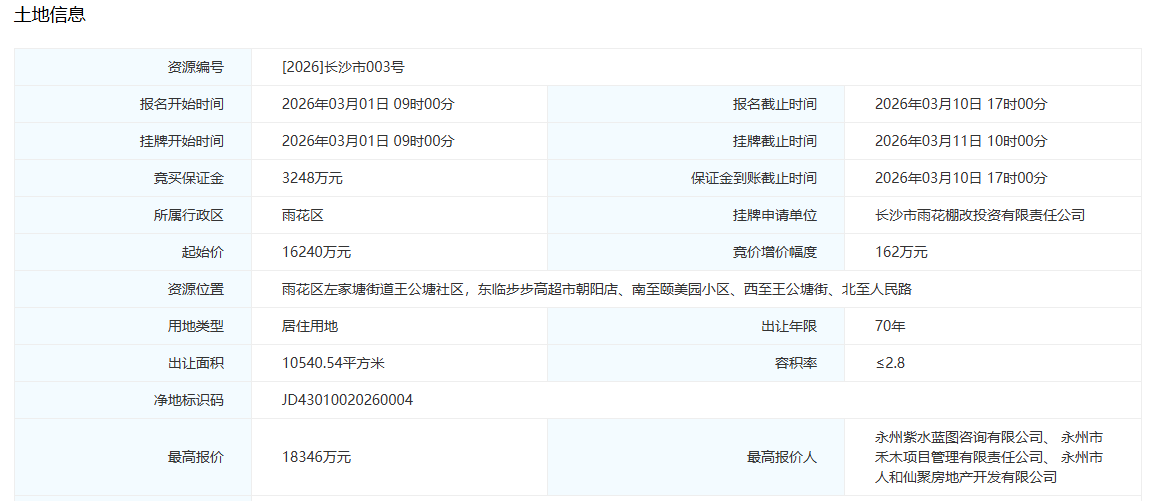
Task: Click applicant 长沙市雨花棚改投资有限责任公司
Action: point(979,215)
